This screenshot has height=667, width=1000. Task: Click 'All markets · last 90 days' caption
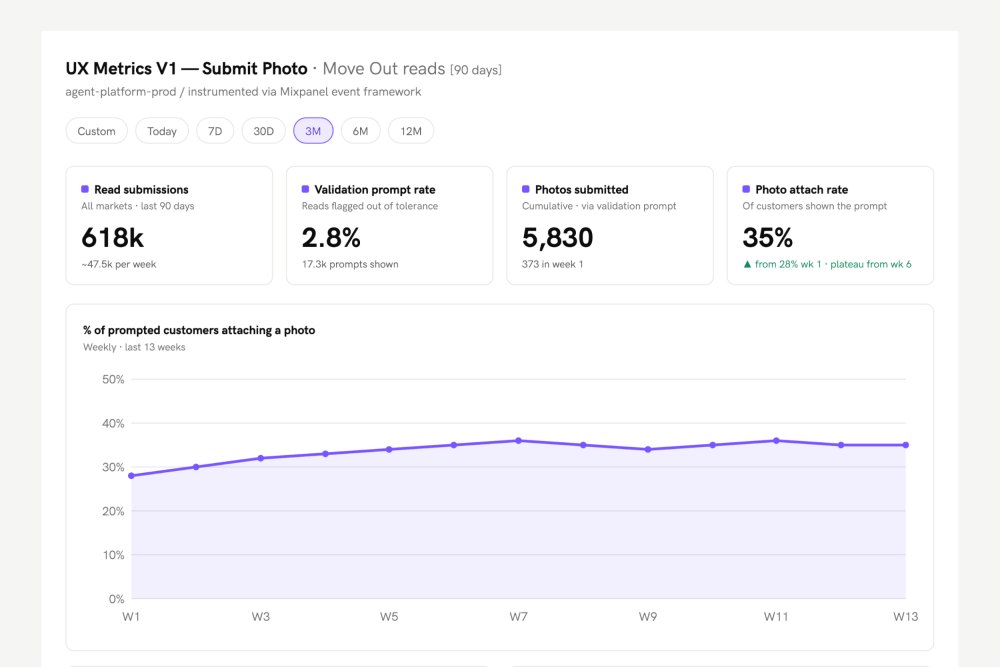click(x=138, y=206)
